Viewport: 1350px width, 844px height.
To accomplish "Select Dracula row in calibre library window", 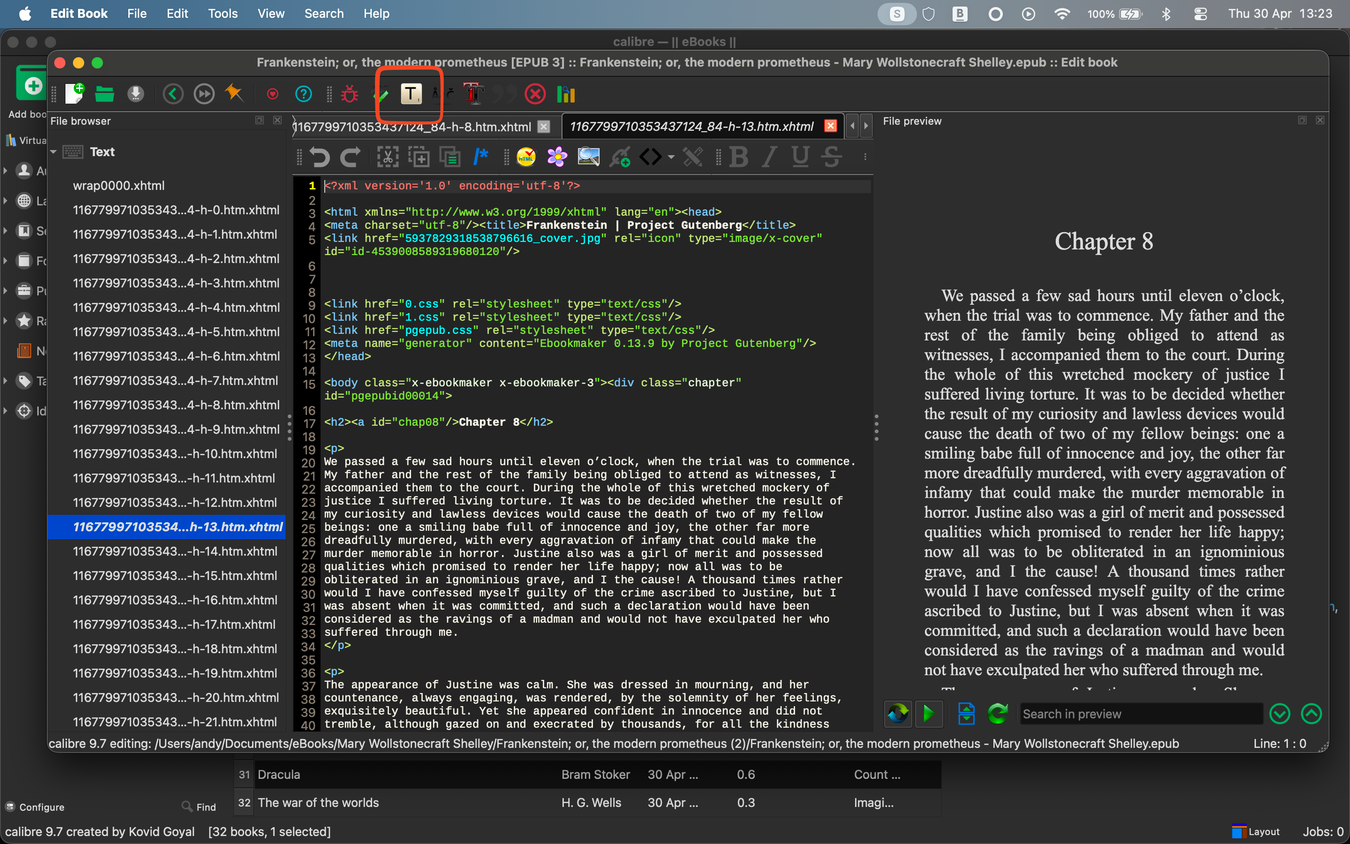I will click(x=587, y=774).
